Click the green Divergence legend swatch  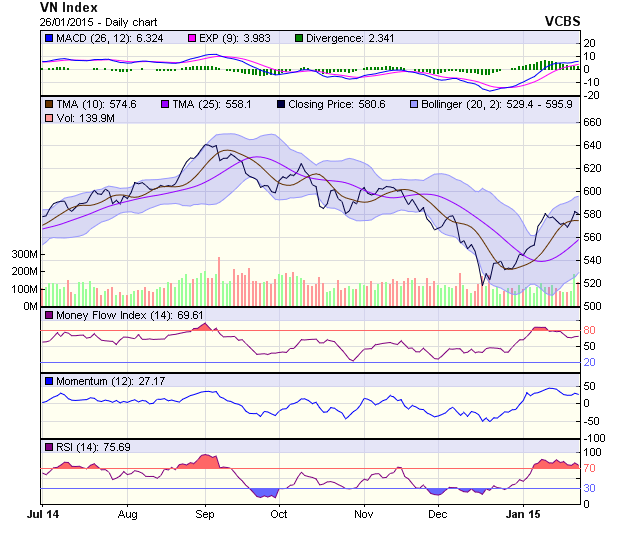[x=298, y=38]
